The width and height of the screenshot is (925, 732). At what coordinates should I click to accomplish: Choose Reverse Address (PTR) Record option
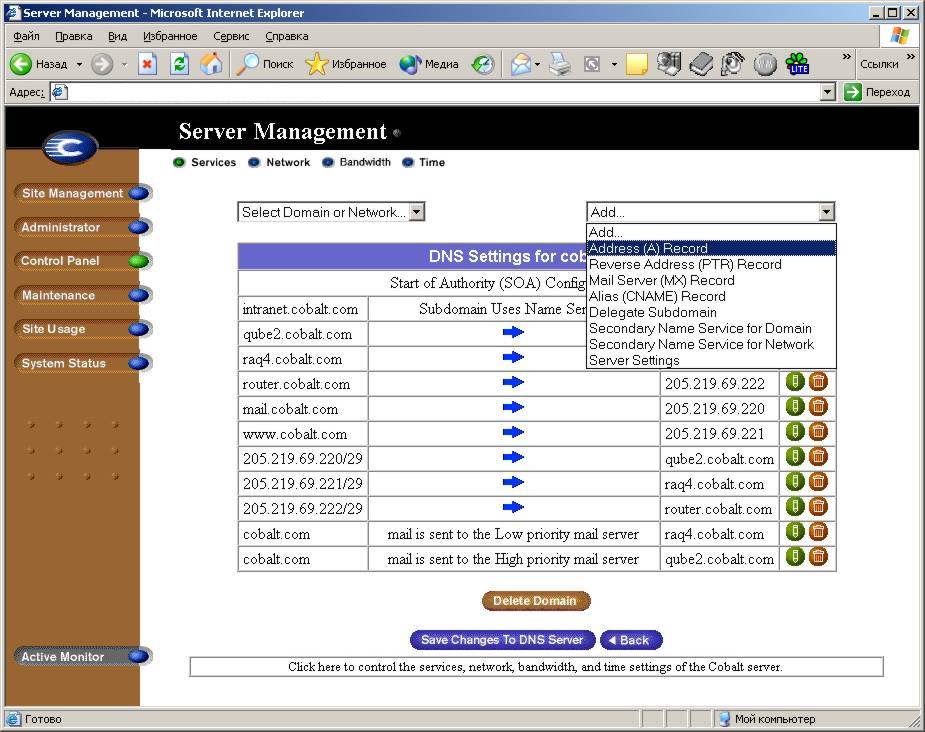click(x=711, y=264)
